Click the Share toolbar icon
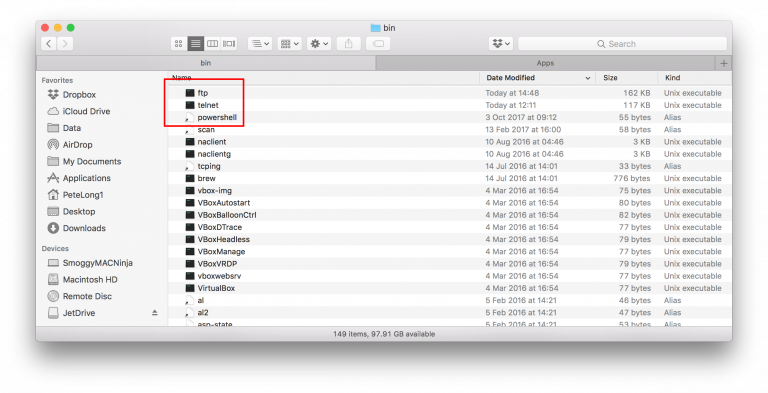The width and height of the screenshot is (768, 393). click(349, 44)
